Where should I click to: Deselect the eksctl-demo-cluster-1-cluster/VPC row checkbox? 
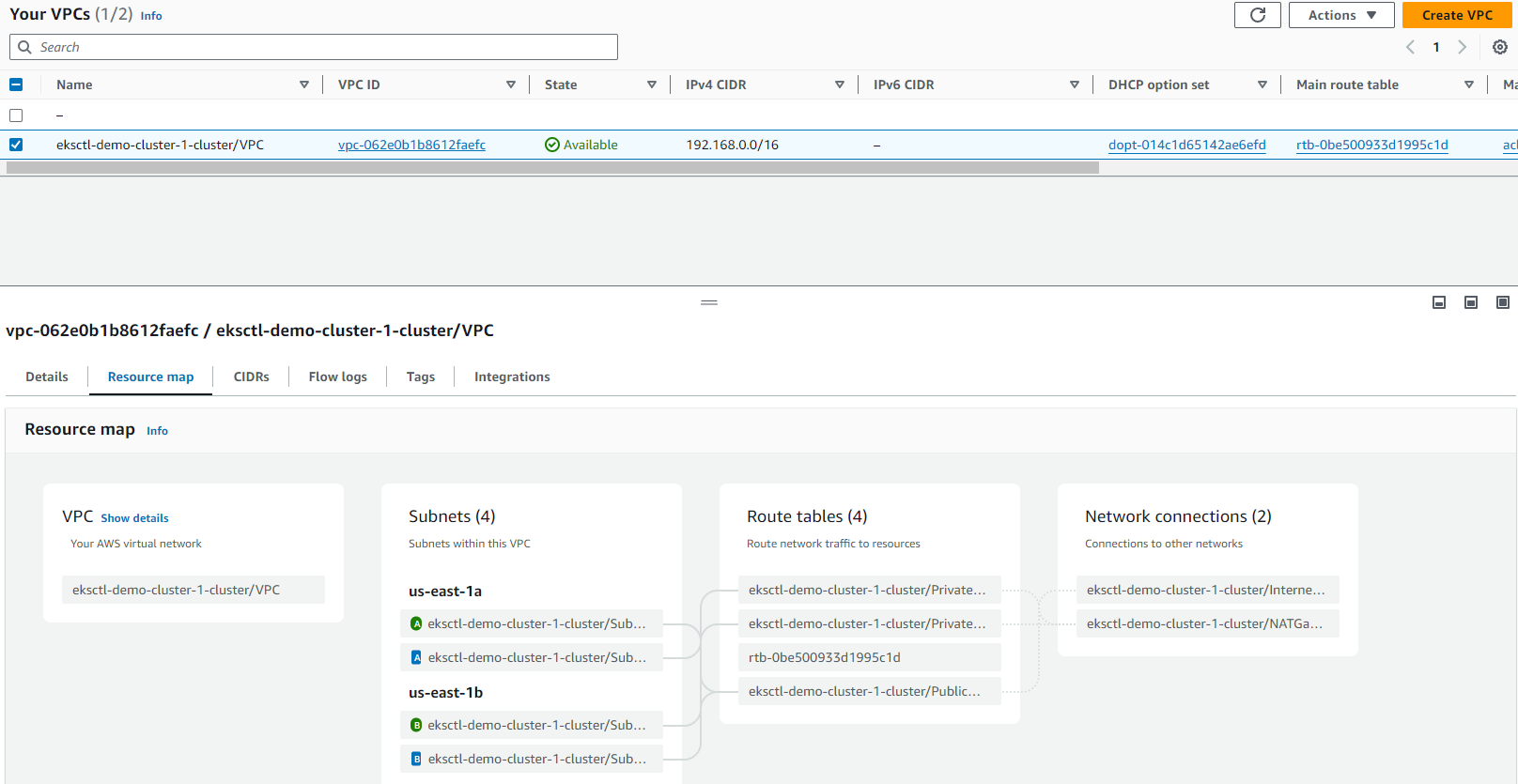tap(16, 145)
